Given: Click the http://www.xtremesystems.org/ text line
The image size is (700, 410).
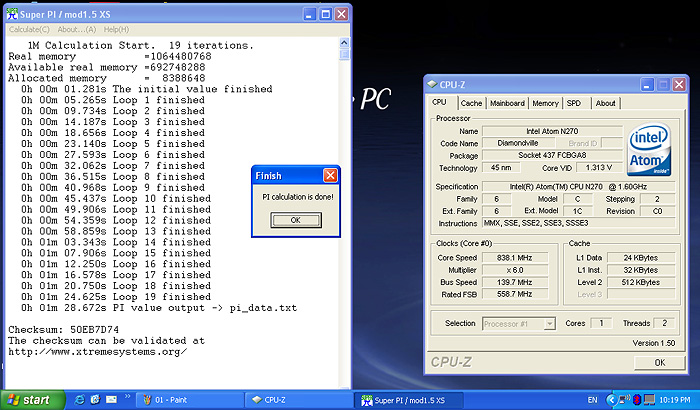Looking at the screenshot, I should point(97,351).
